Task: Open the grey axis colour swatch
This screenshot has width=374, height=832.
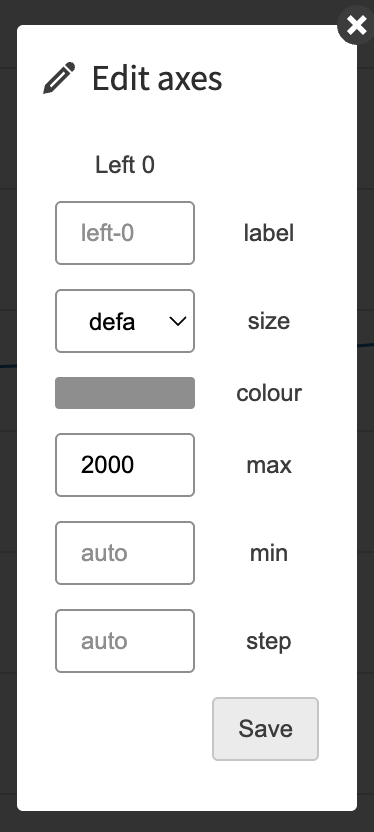Action: (x=125, y=393)
